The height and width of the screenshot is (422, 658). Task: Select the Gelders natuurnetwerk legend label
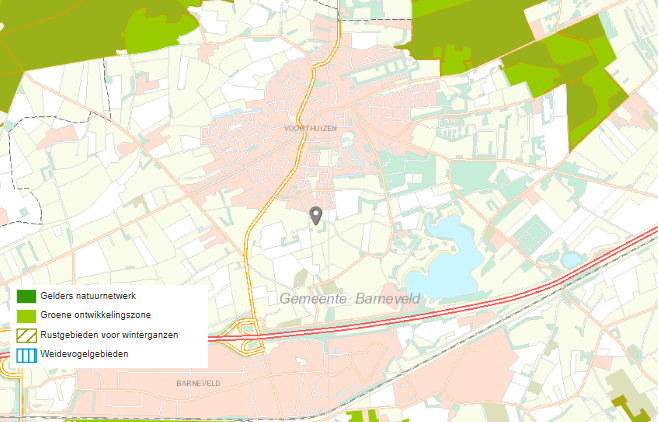pos(95,296)
